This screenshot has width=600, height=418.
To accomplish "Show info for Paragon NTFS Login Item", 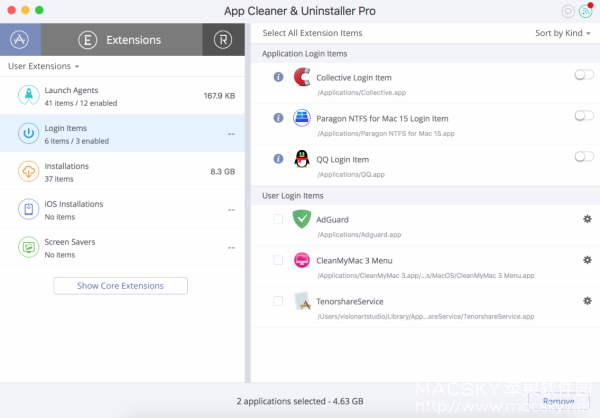I will pos(278,118).
